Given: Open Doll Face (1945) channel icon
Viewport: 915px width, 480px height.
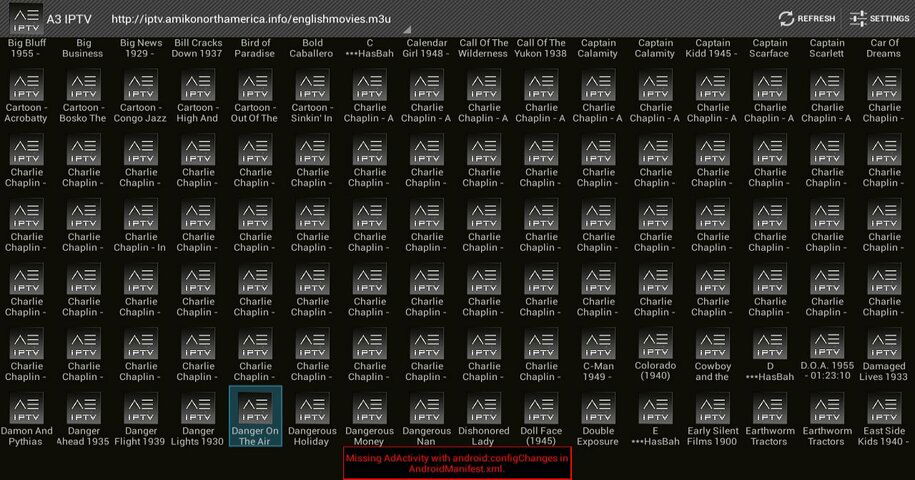Looking at the screenshot, I should [x=541, y=409].
